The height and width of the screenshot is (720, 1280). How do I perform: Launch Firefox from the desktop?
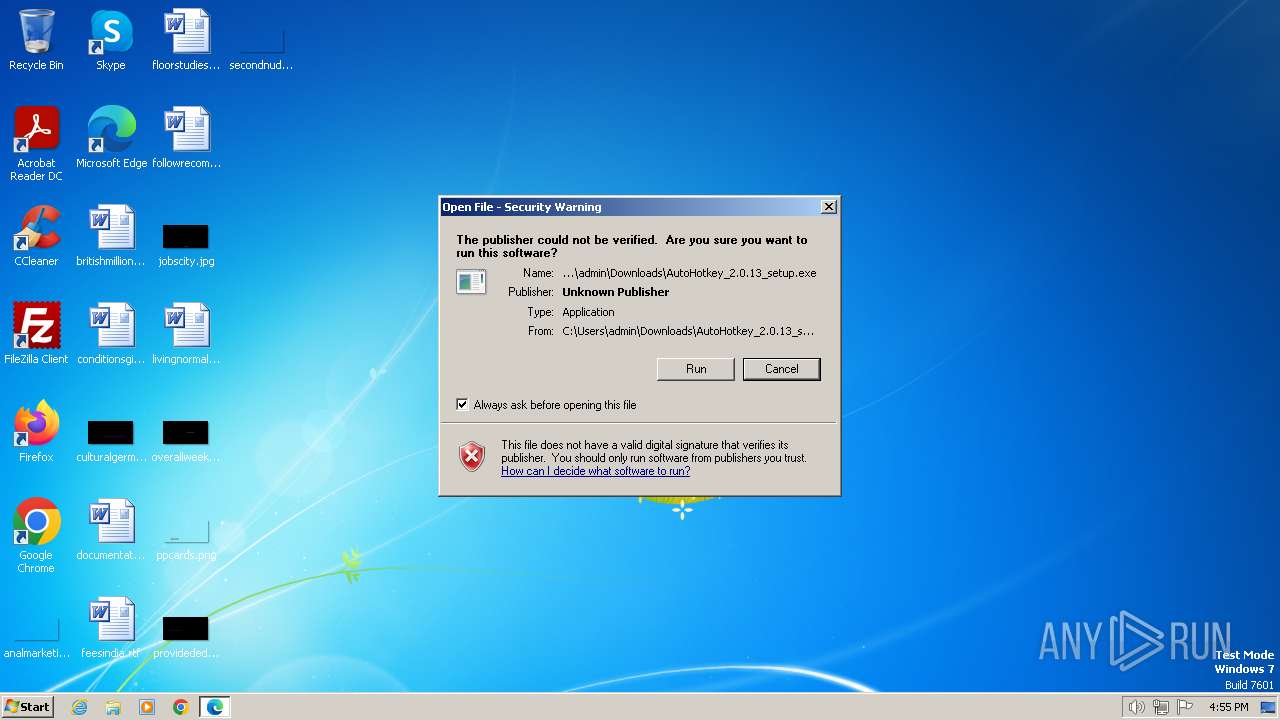[x=36, y=432]
